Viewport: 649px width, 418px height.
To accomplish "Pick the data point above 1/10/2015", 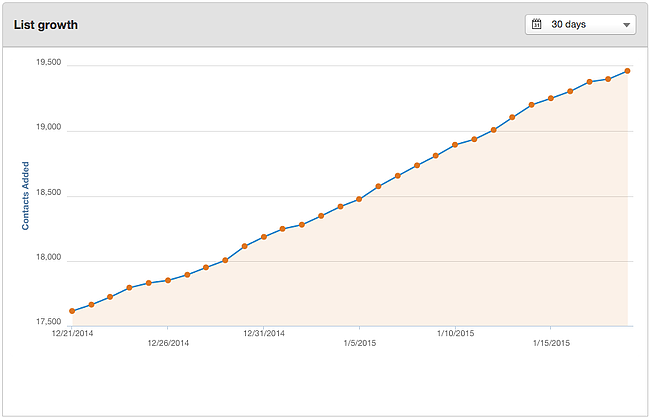I will [x=455, y=145].
